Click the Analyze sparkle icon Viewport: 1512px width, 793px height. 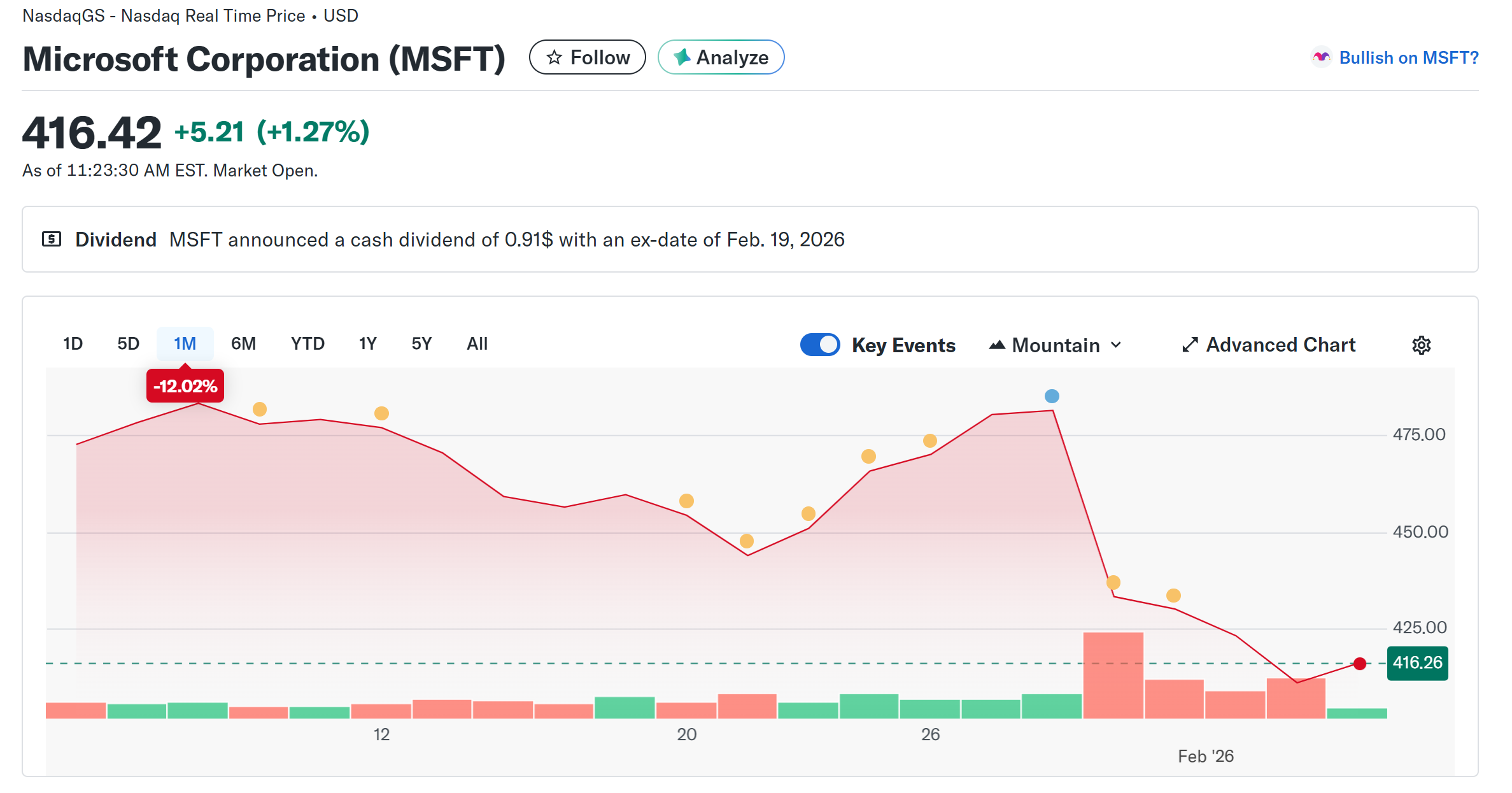click(x=682, y=57)
